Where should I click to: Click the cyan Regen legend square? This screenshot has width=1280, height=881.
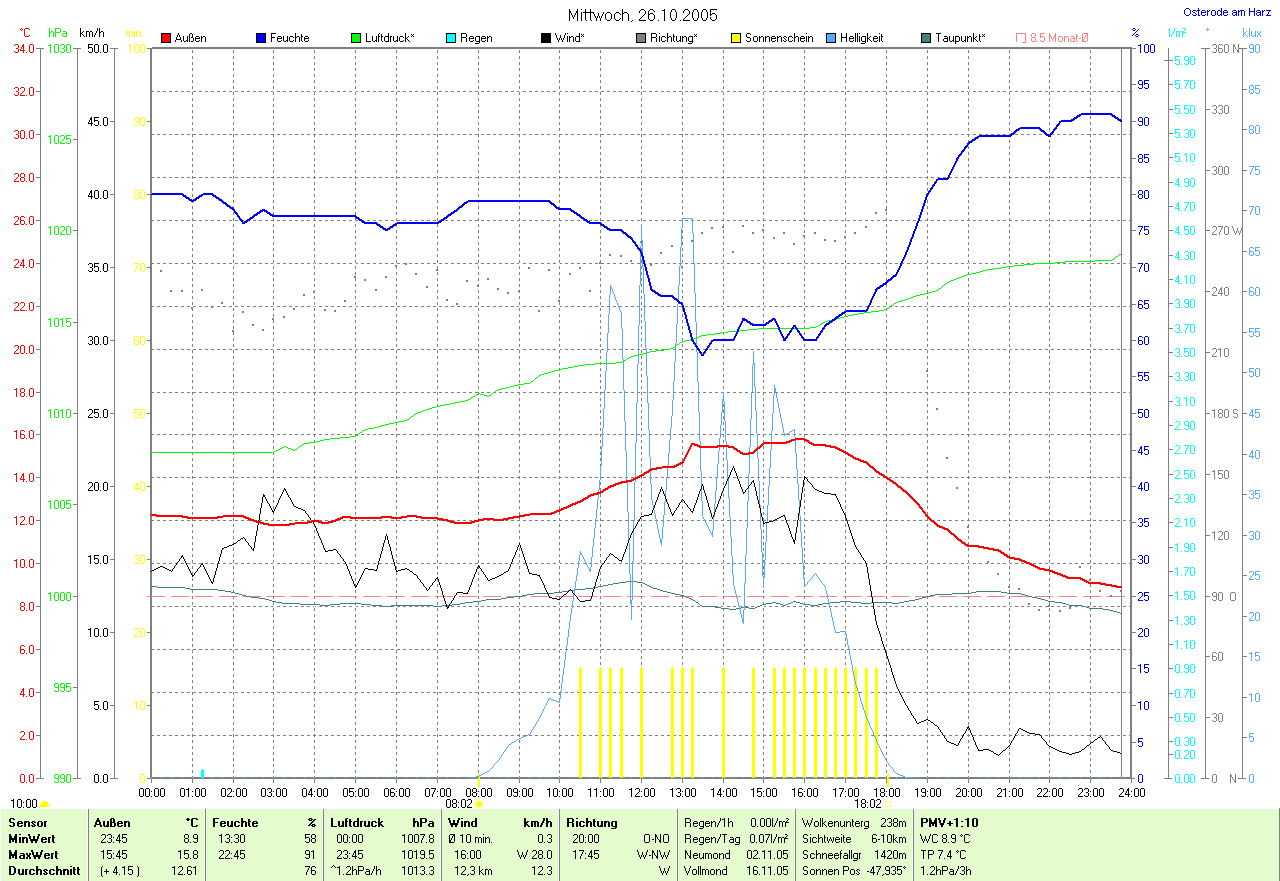(x=451, y=38)
